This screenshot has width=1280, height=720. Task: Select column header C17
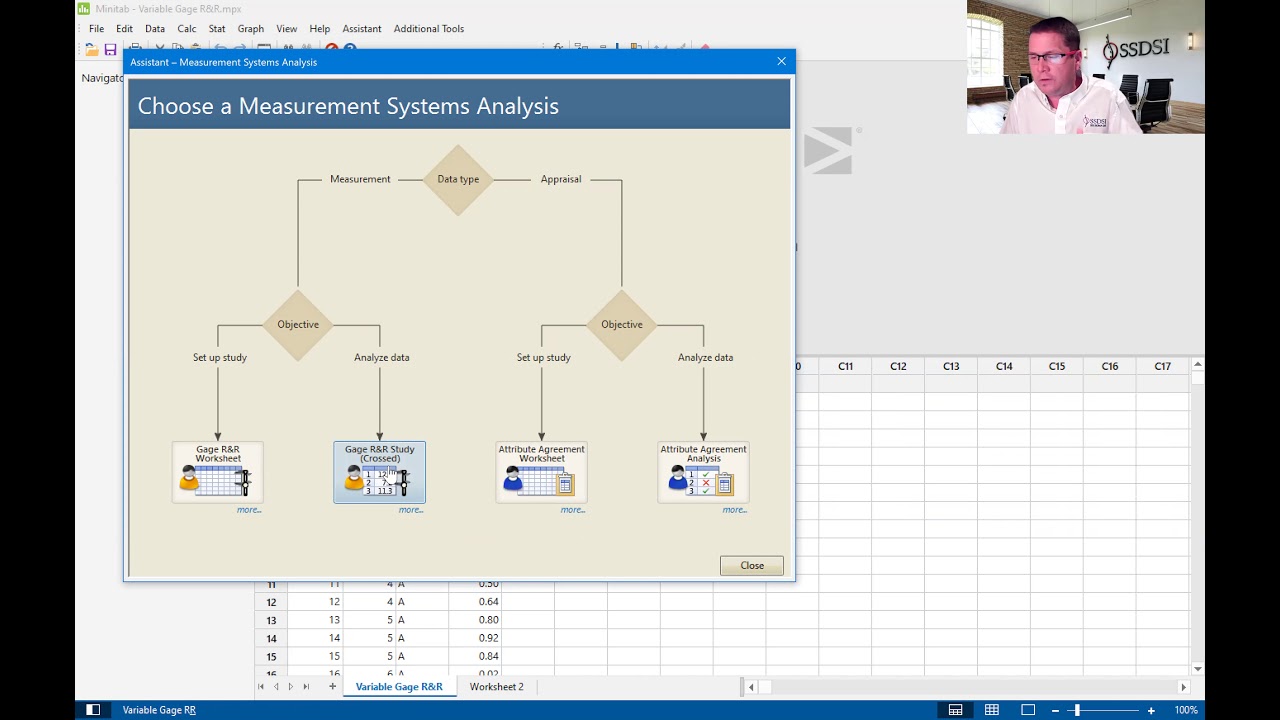1162,367
